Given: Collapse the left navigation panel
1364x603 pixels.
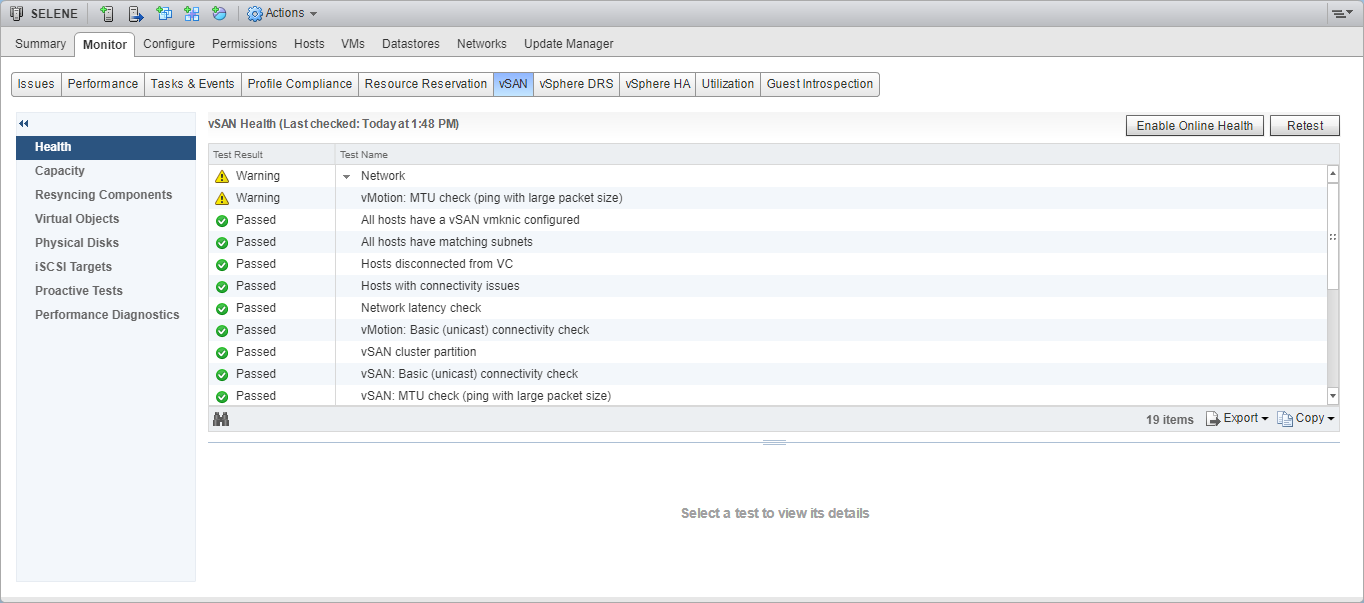Looking at the screenshot, I should point(24,124).
